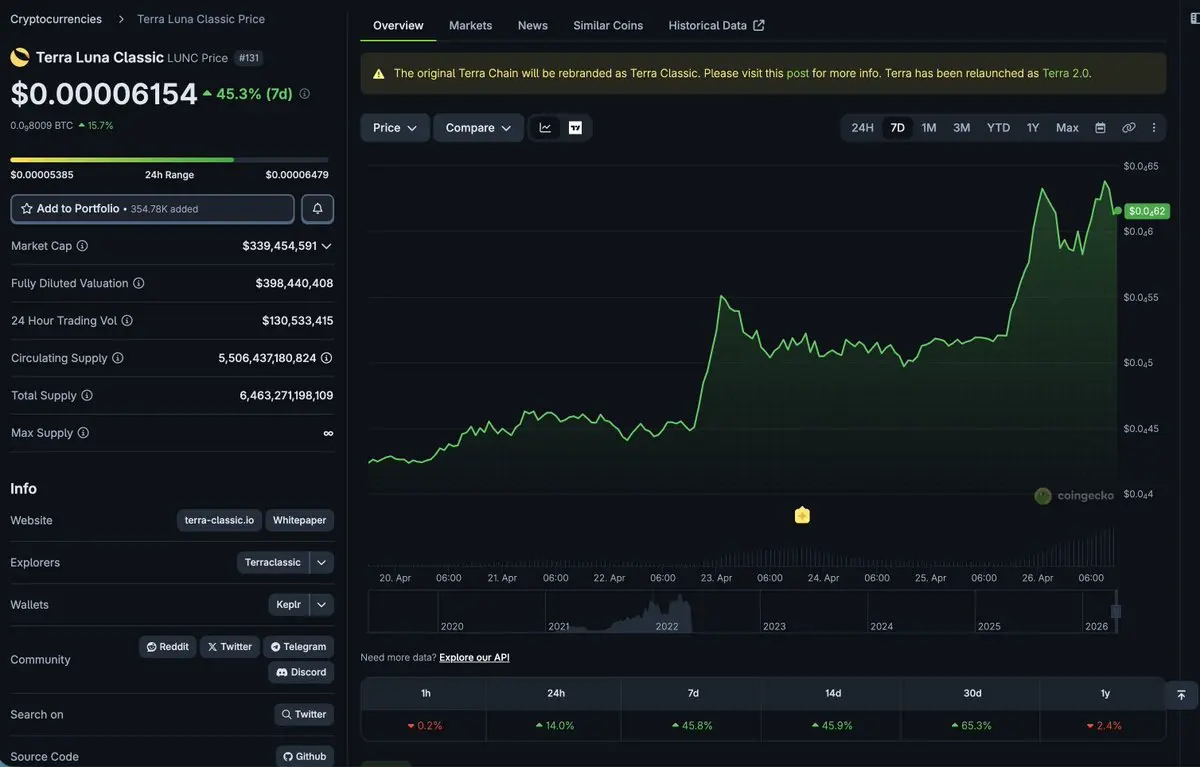Click the info icon beside Circulating Supply label

[118, 358]
